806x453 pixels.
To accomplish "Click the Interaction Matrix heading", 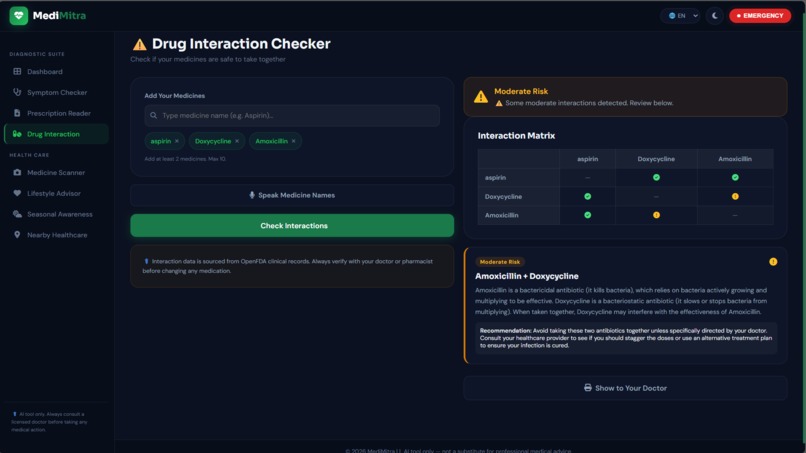I will pos(516,136).
